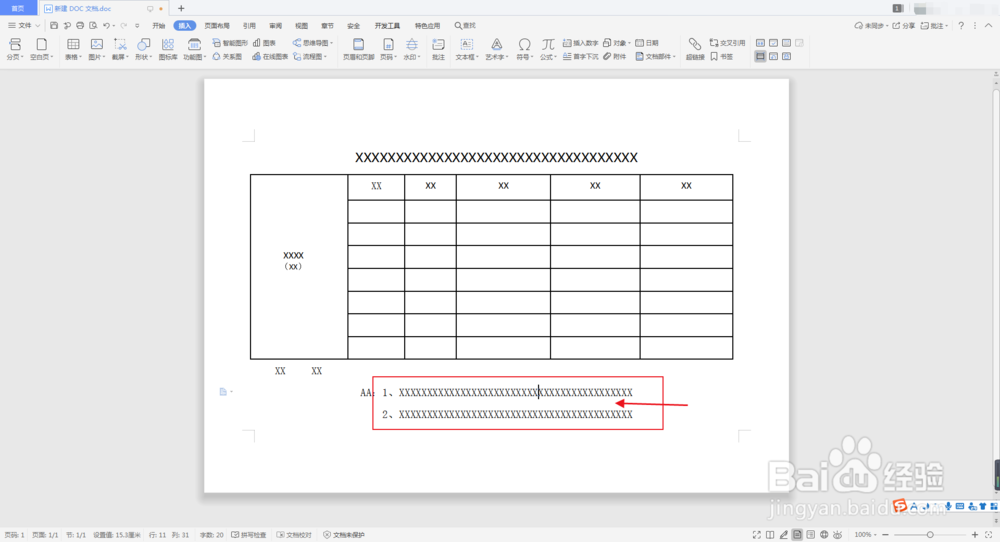Switch to the 引用 ribbon tab
Image resolution: width=1000 pixels, height=542 pixels.
pyautogui.click(x=249, y=26)
